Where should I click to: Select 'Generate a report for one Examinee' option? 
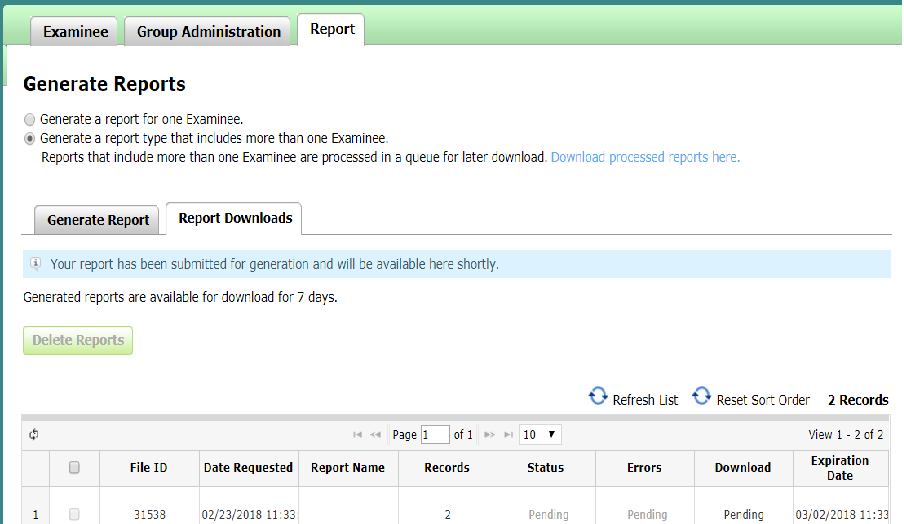(30, 119)
